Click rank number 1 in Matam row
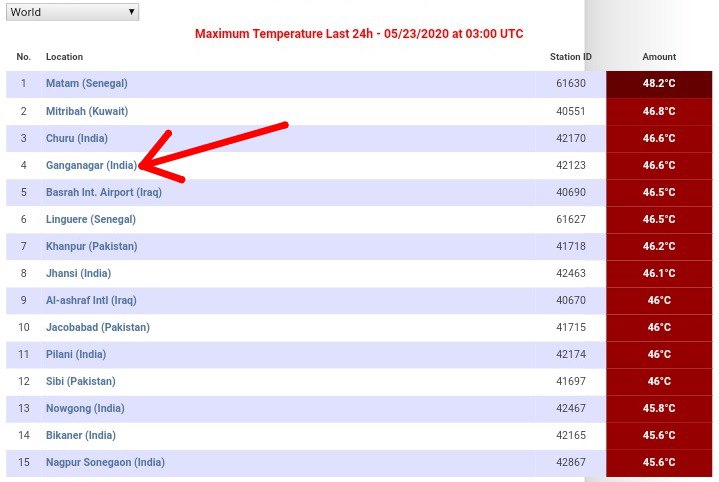Viewport: 719px width, 482px height. (x=23, y=83)
